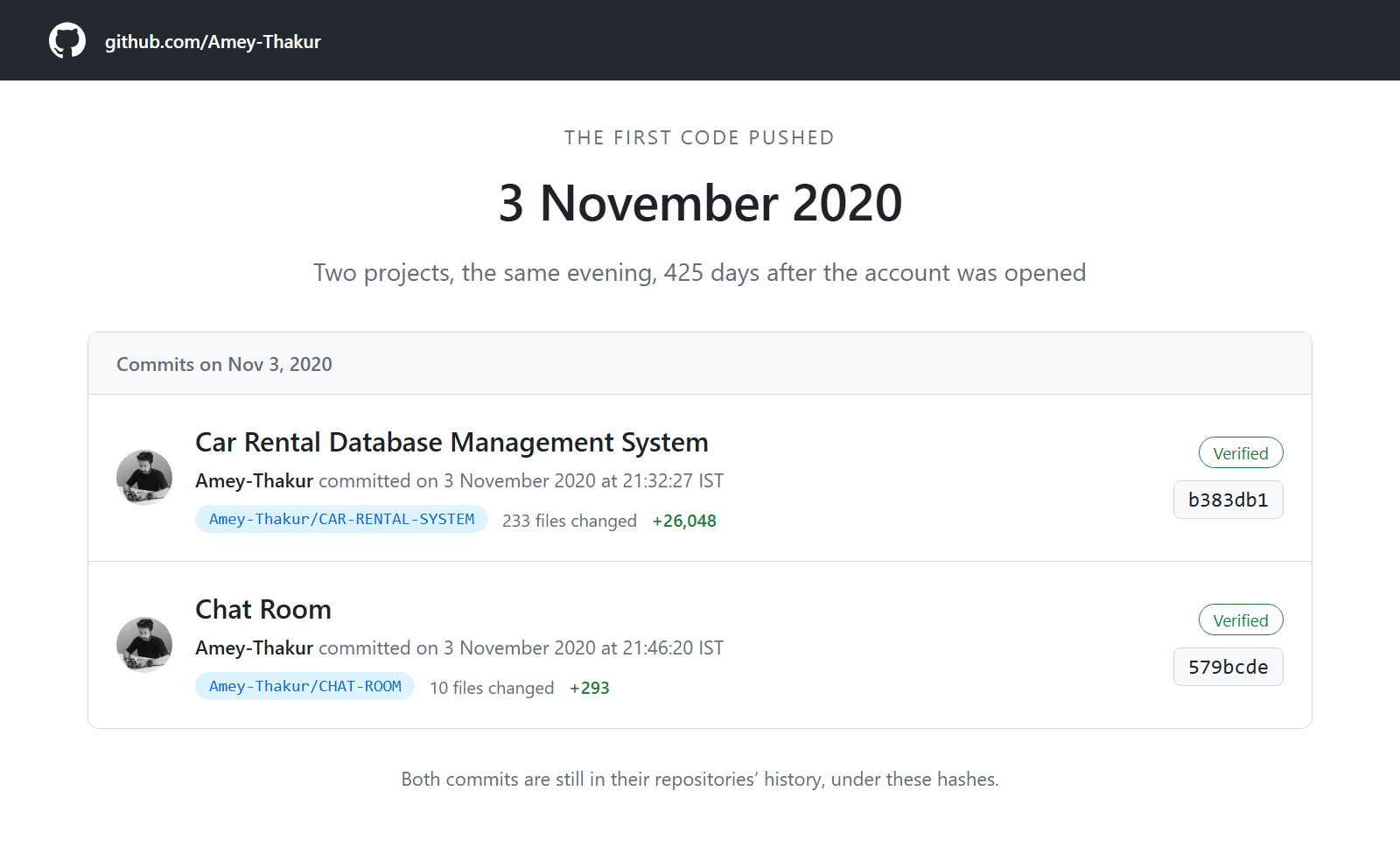Viewport: 1400px width, 847px height.
Task: Click '233 files changed' text
Action: click(x=570, y=521)
